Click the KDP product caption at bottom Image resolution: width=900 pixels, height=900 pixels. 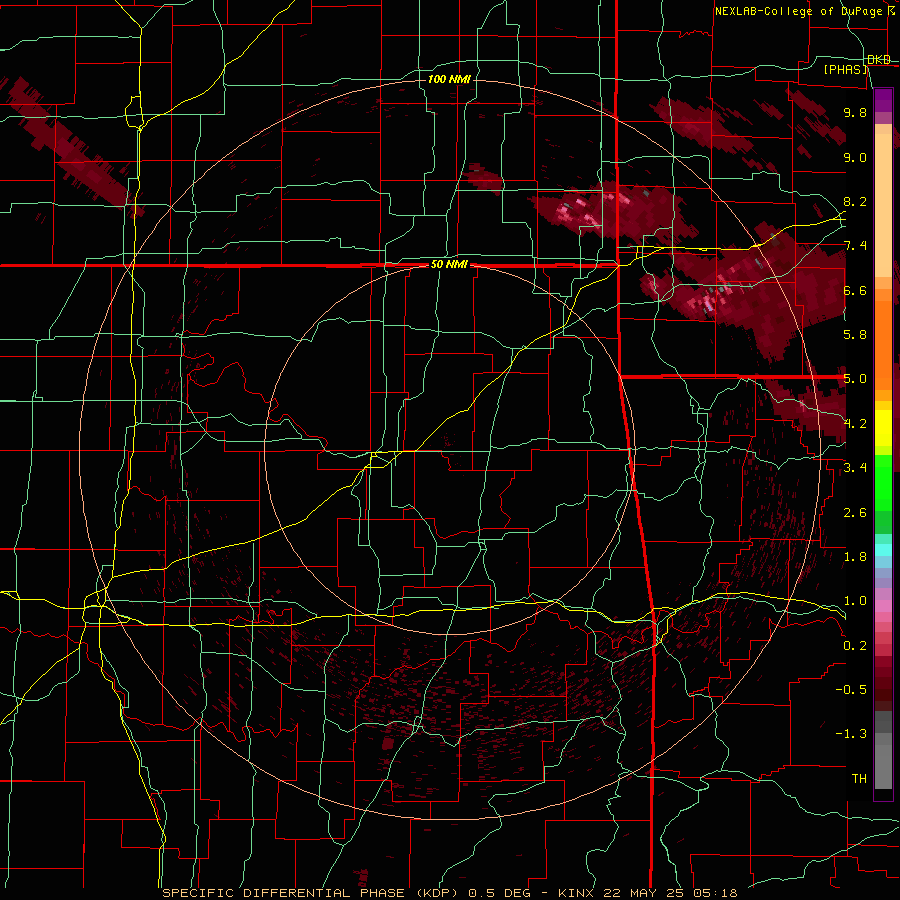pos(450,893)
